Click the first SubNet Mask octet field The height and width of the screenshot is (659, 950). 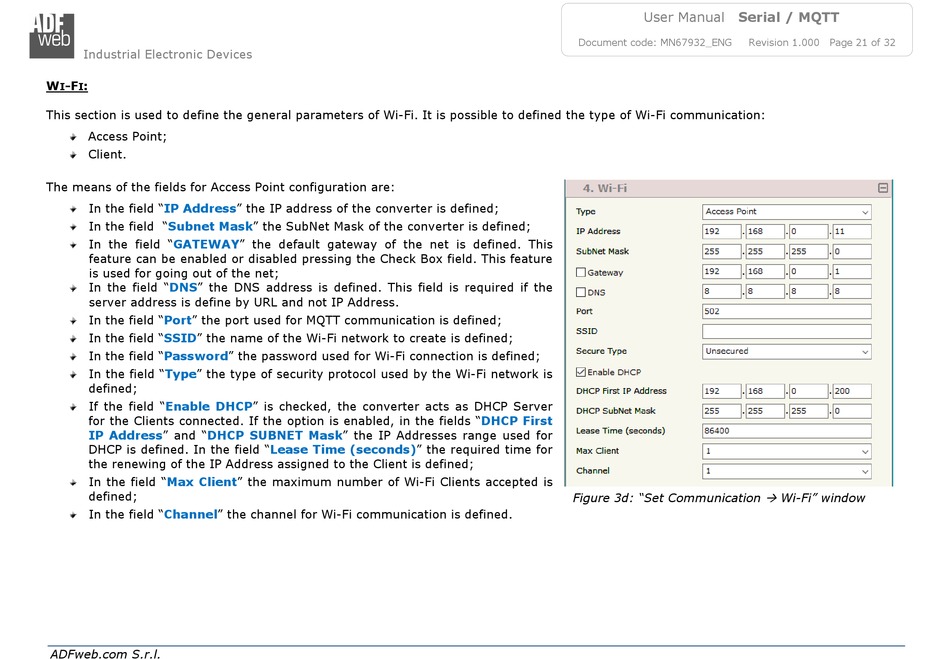click(x=722, y=252)
